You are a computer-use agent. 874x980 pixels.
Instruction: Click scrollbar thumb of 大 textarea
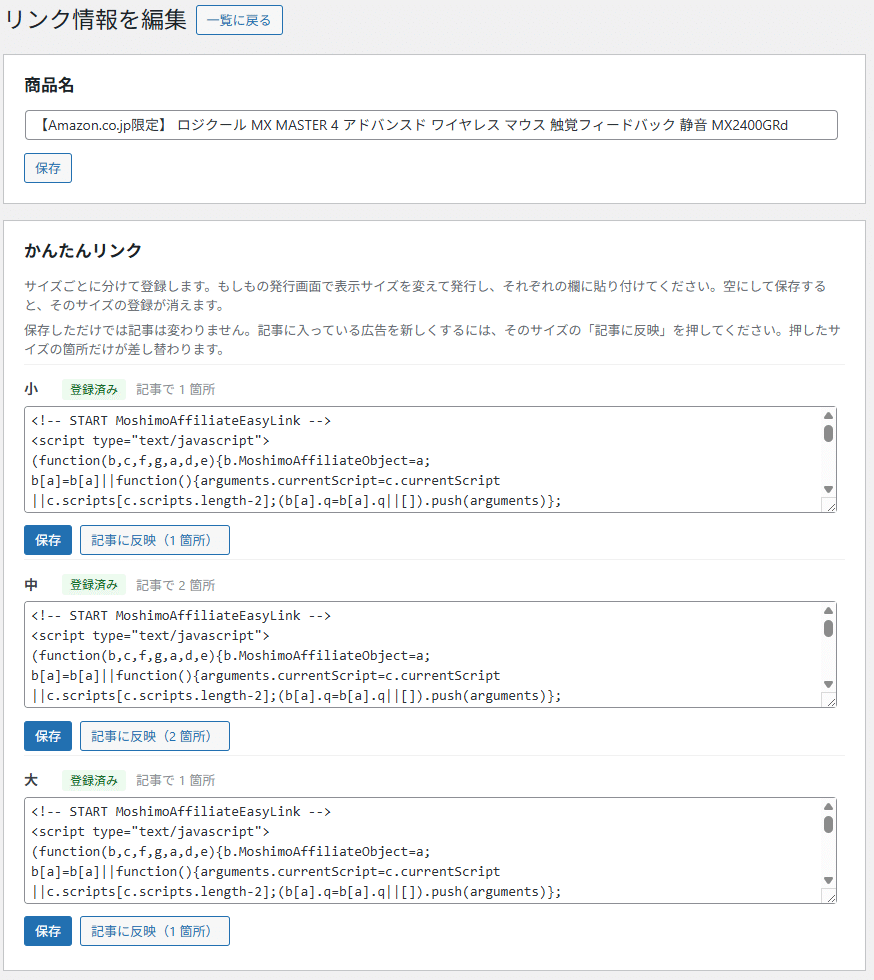[828, 824]
